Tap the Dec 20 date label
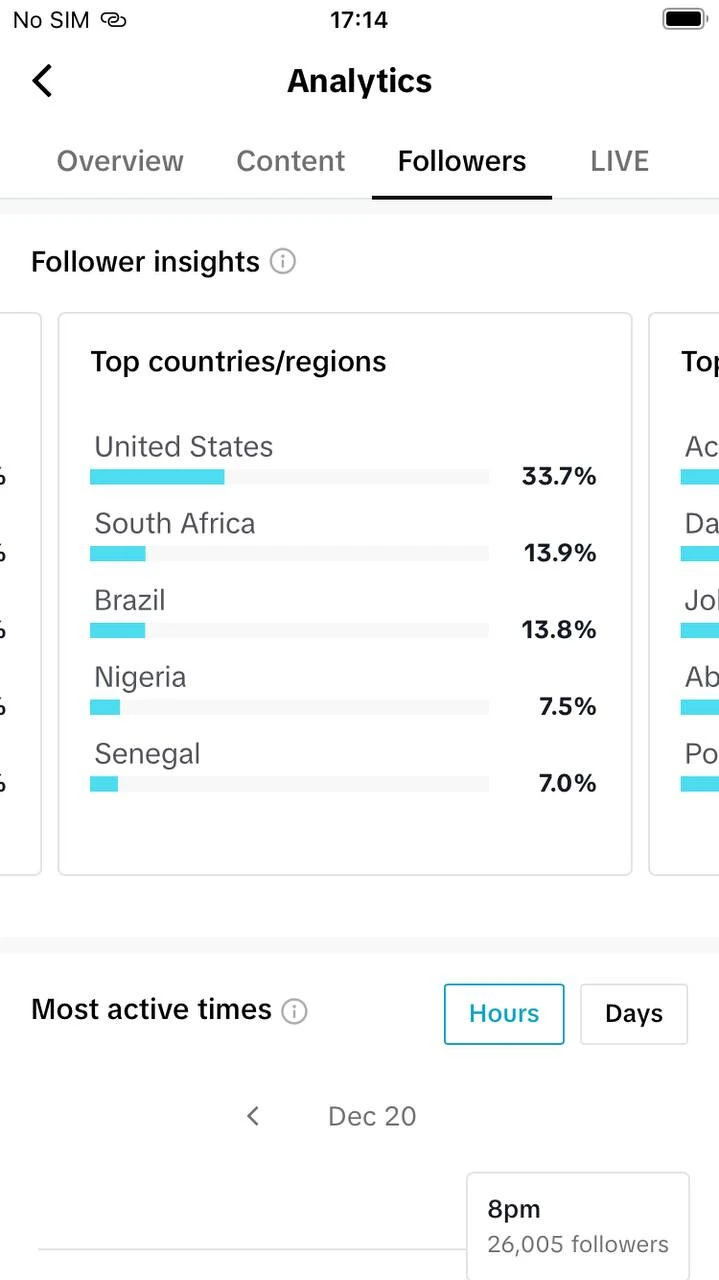This screenshot has height=1280, width=719. coord(372,1116)
